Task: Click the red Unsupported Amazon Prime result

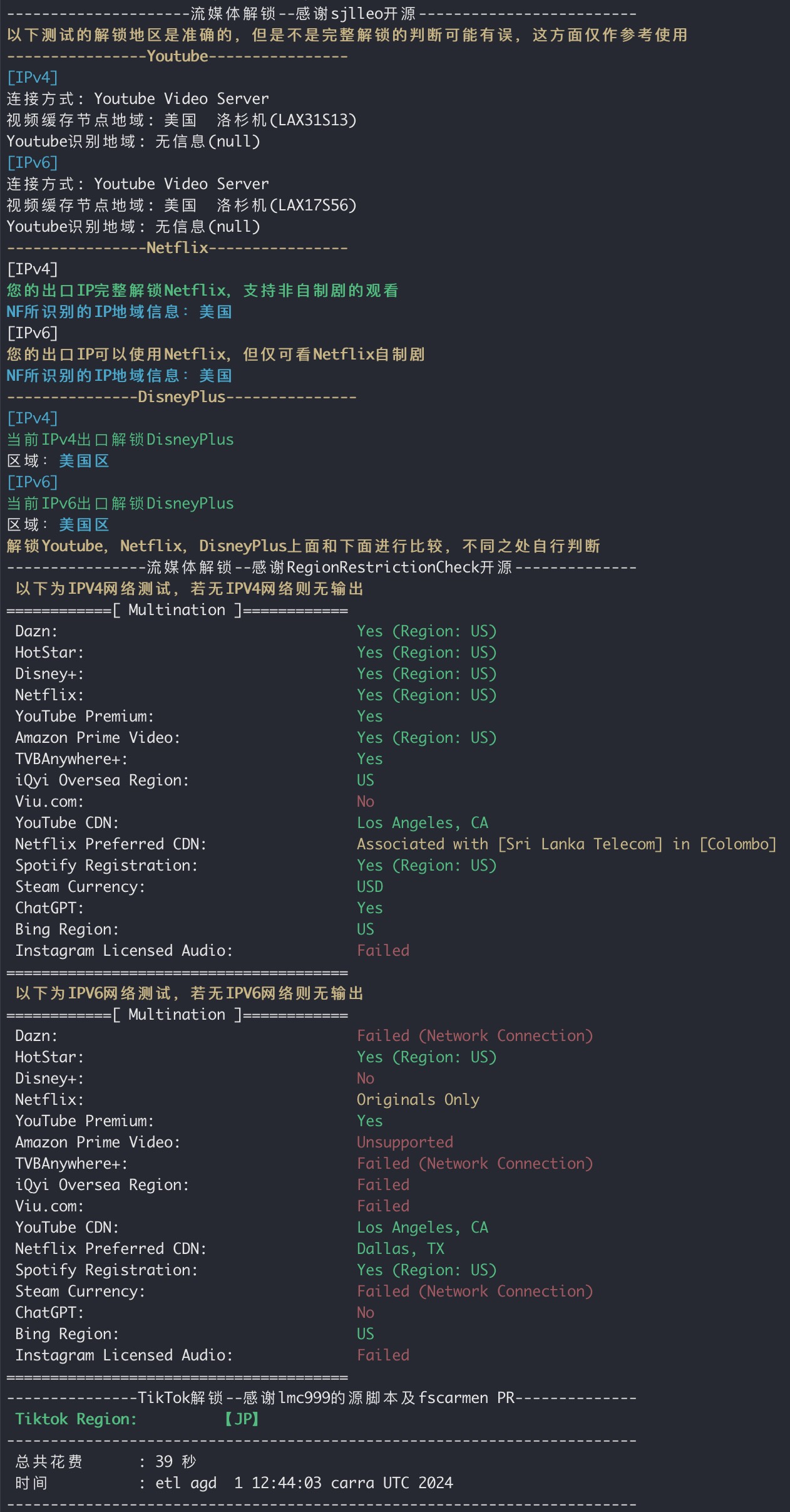Action: pyautogui.click(x=404, y=1142)
